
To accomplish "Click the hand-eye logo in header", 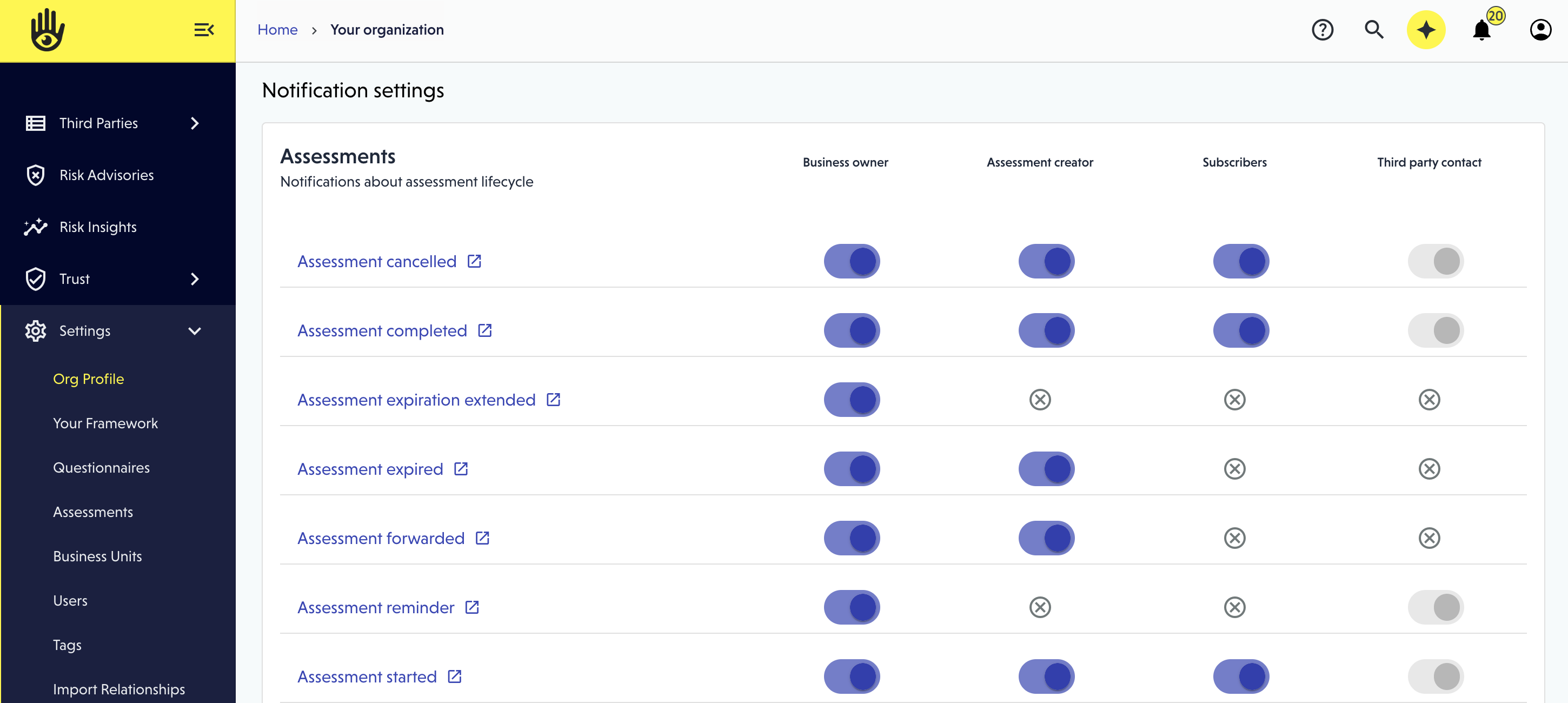I will pyautogui.click(x=48, y=30).
